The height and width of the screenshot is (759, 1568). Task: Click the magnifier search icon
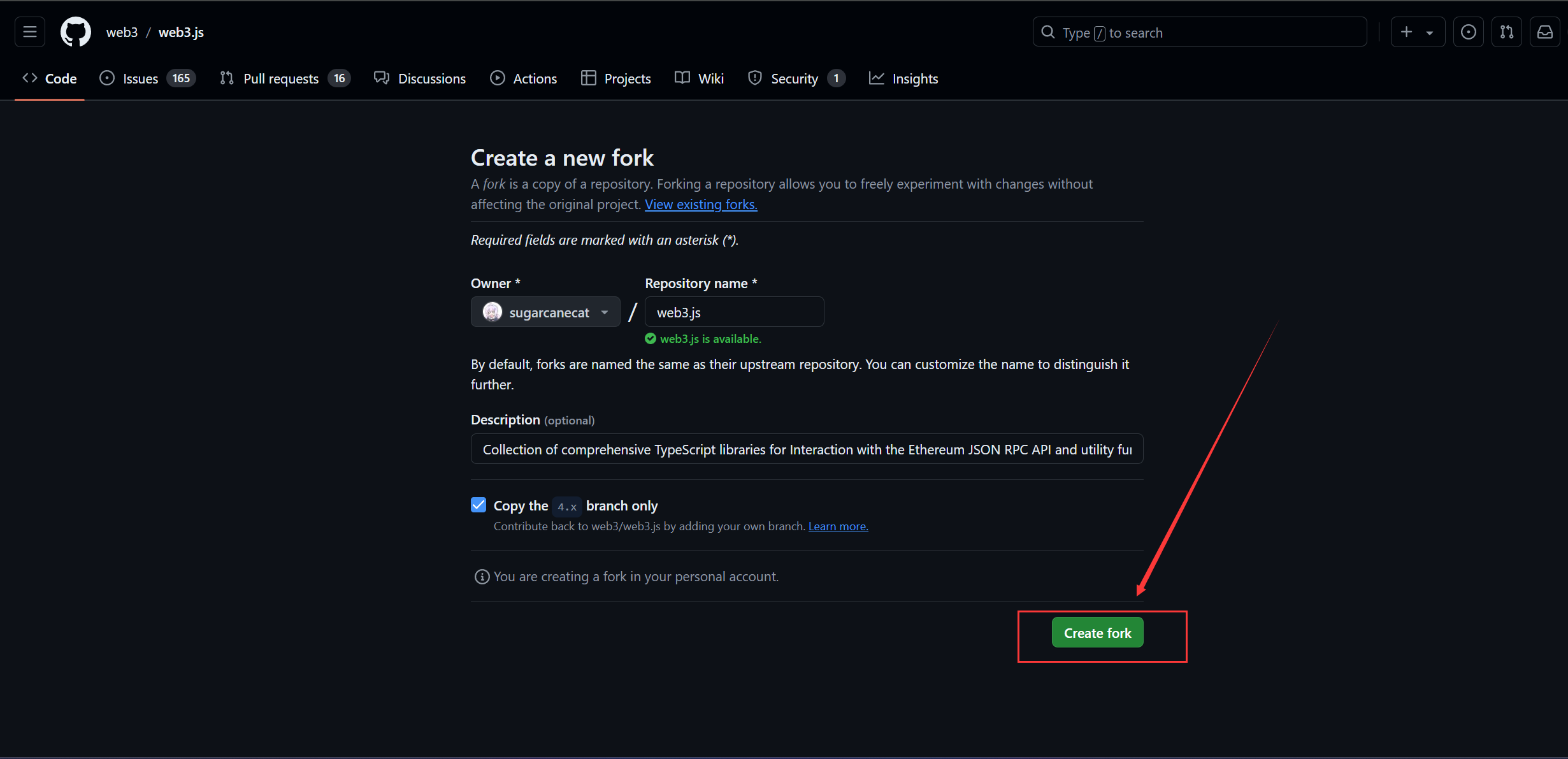(1048, 32)
